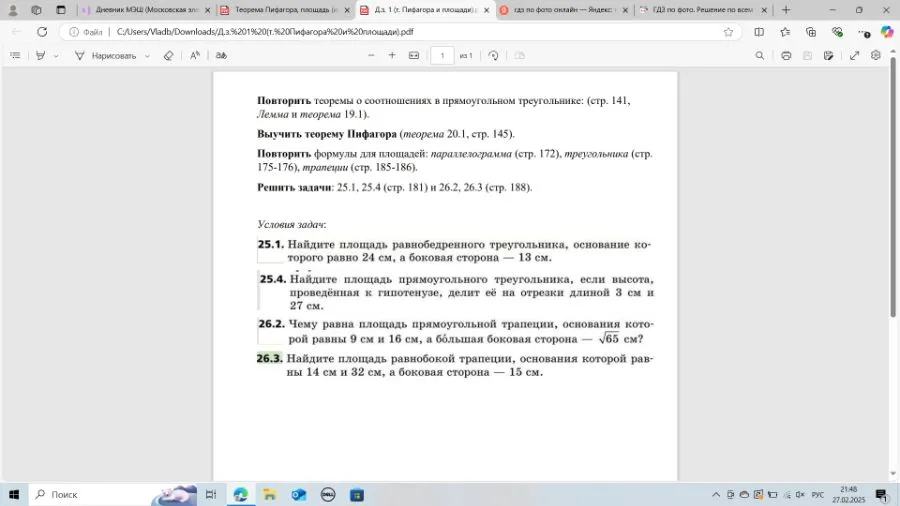The height and width of the screenshot is (506, 900).
Task: Close the гдз по фото онлайн tab
Action: [x=625, y=10]
